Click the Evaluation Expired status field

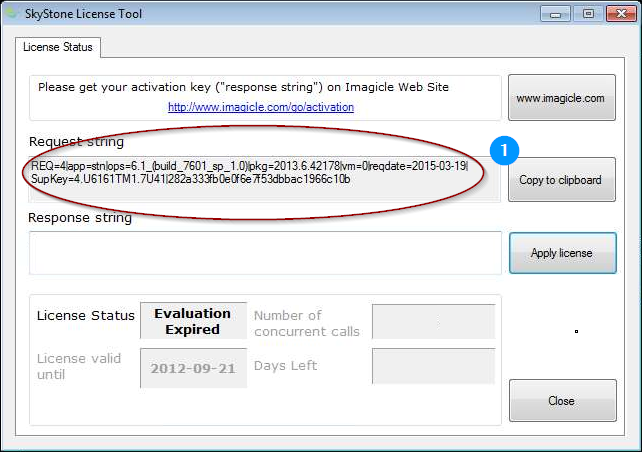point(193,321)
